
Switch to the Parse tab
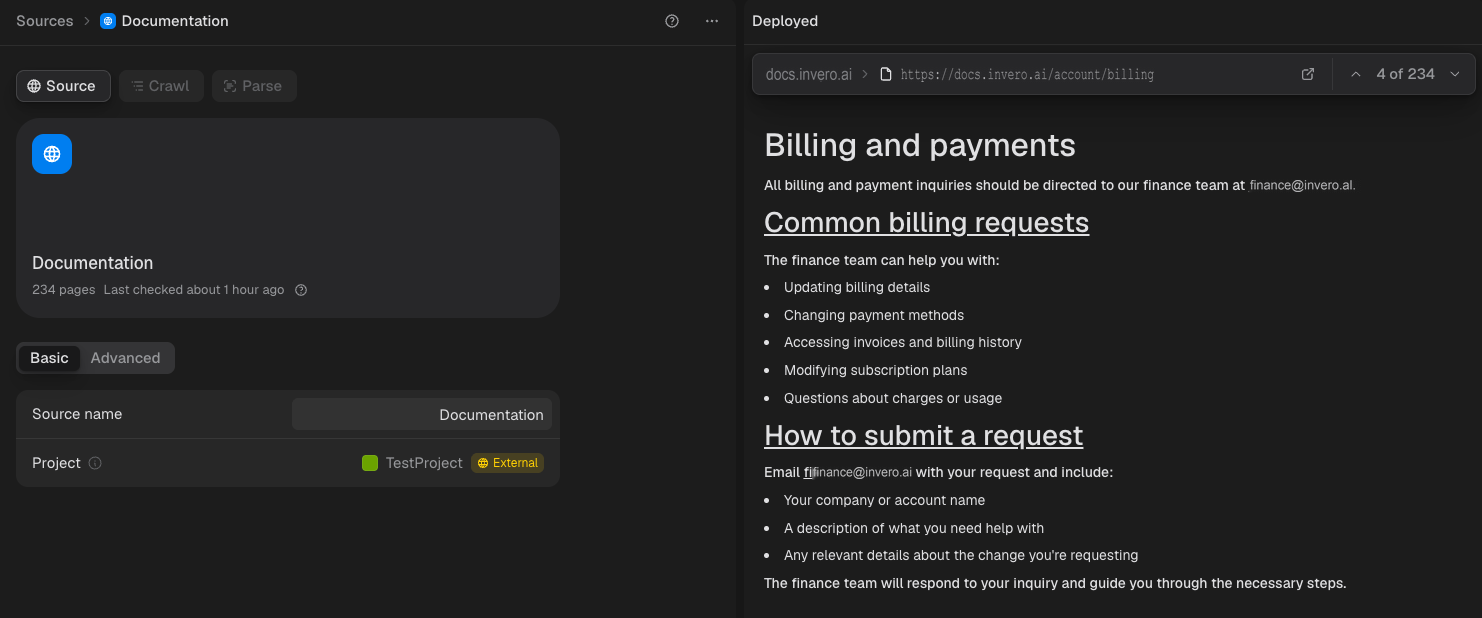tap(254, 86)
